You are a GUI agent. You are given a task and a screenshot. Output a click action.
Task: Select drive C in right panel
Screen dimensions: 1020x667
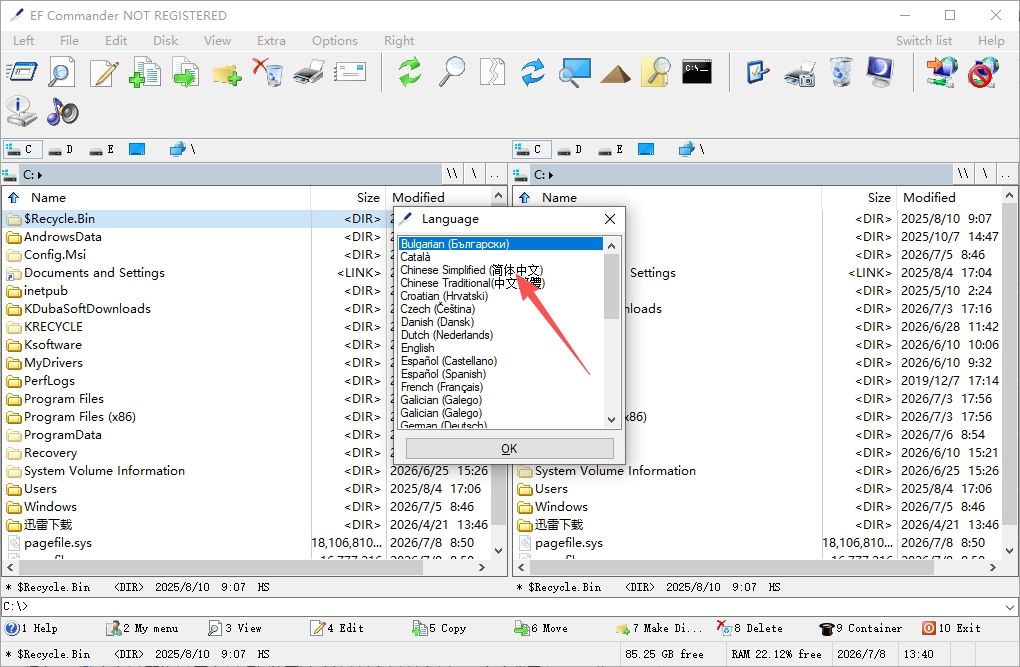[531, 150]
